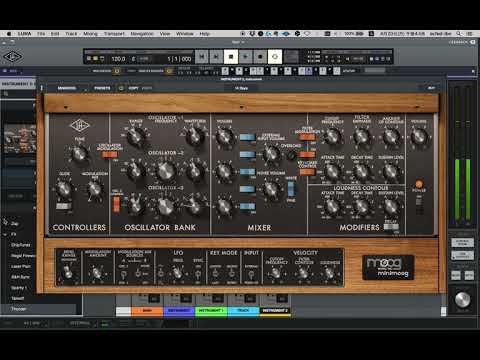Click the tempo value 120.0

pyautogui.click(x=118, y=59)
